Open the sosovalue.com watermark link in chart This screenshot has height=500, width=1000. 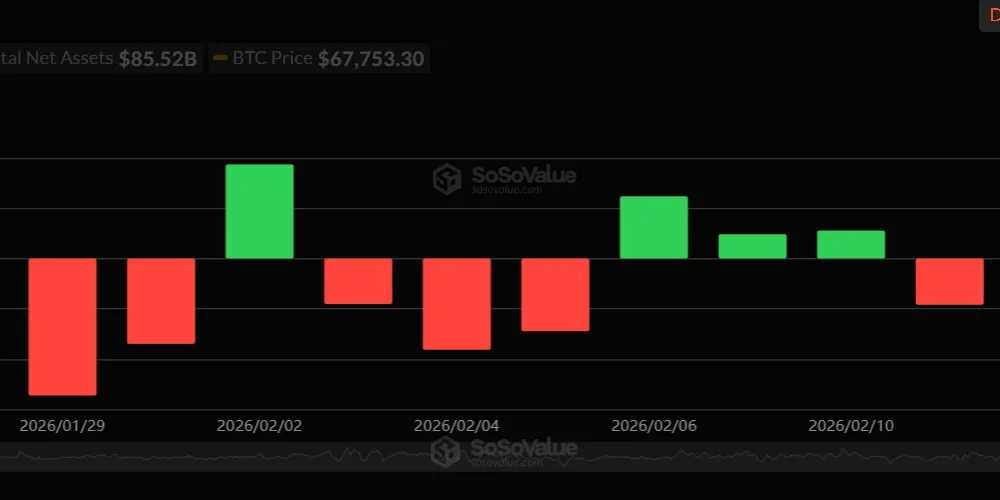click(506, 189)
